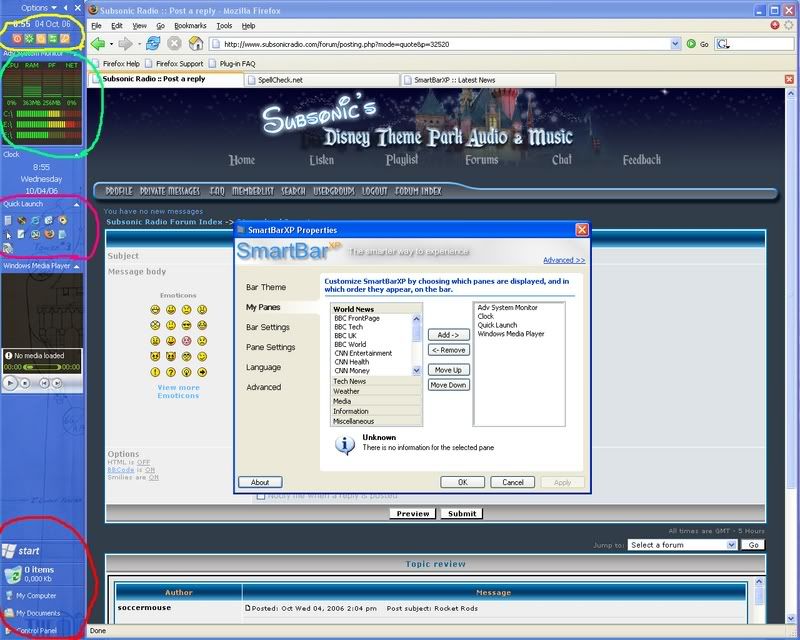Open the address bar URL dropdown
Image resolution: width=800 pixels, height=640 pixels.
pos(676,44)
